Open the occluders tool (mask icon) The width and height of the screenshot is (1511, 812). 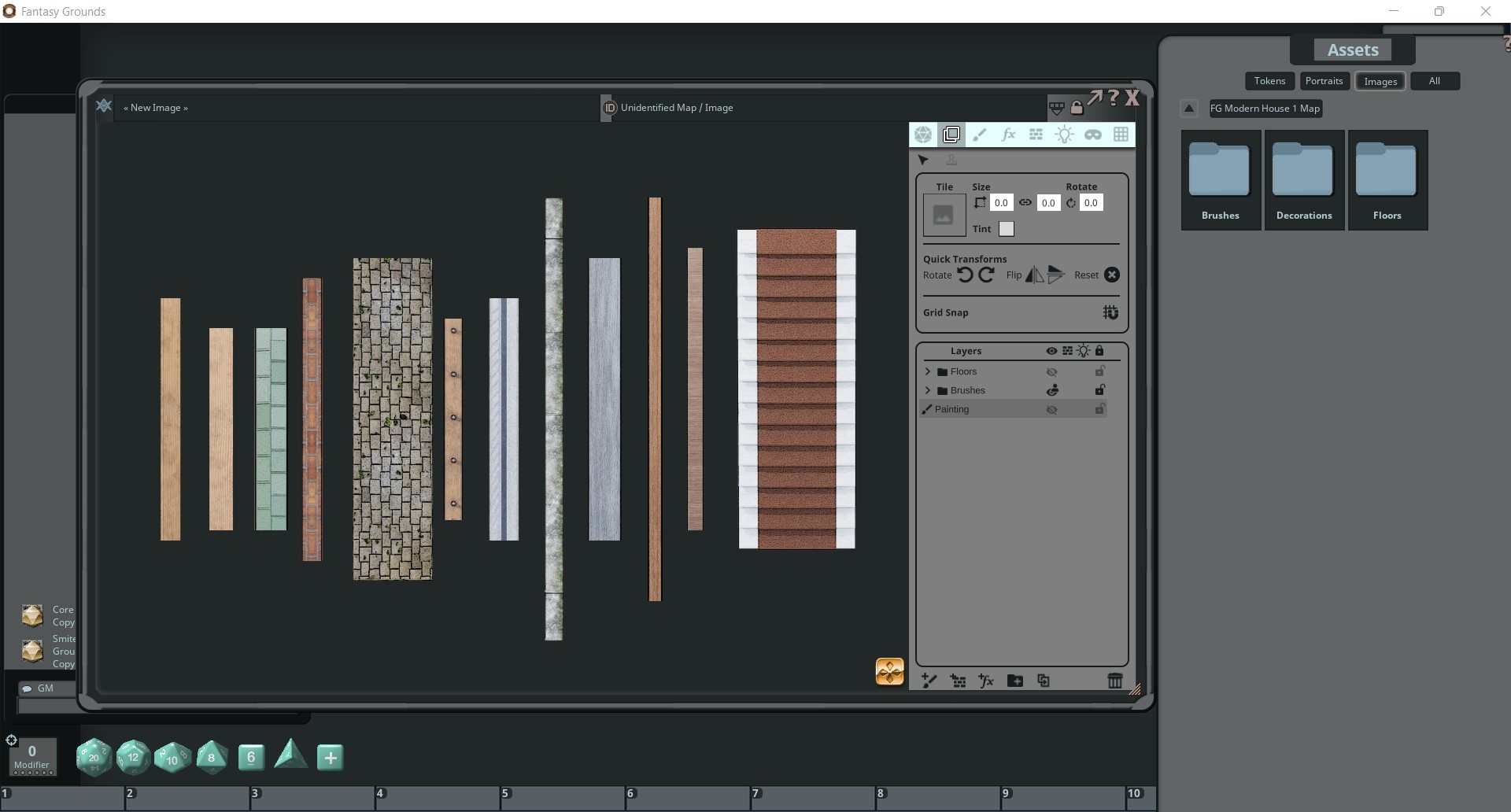(1093, 134)
